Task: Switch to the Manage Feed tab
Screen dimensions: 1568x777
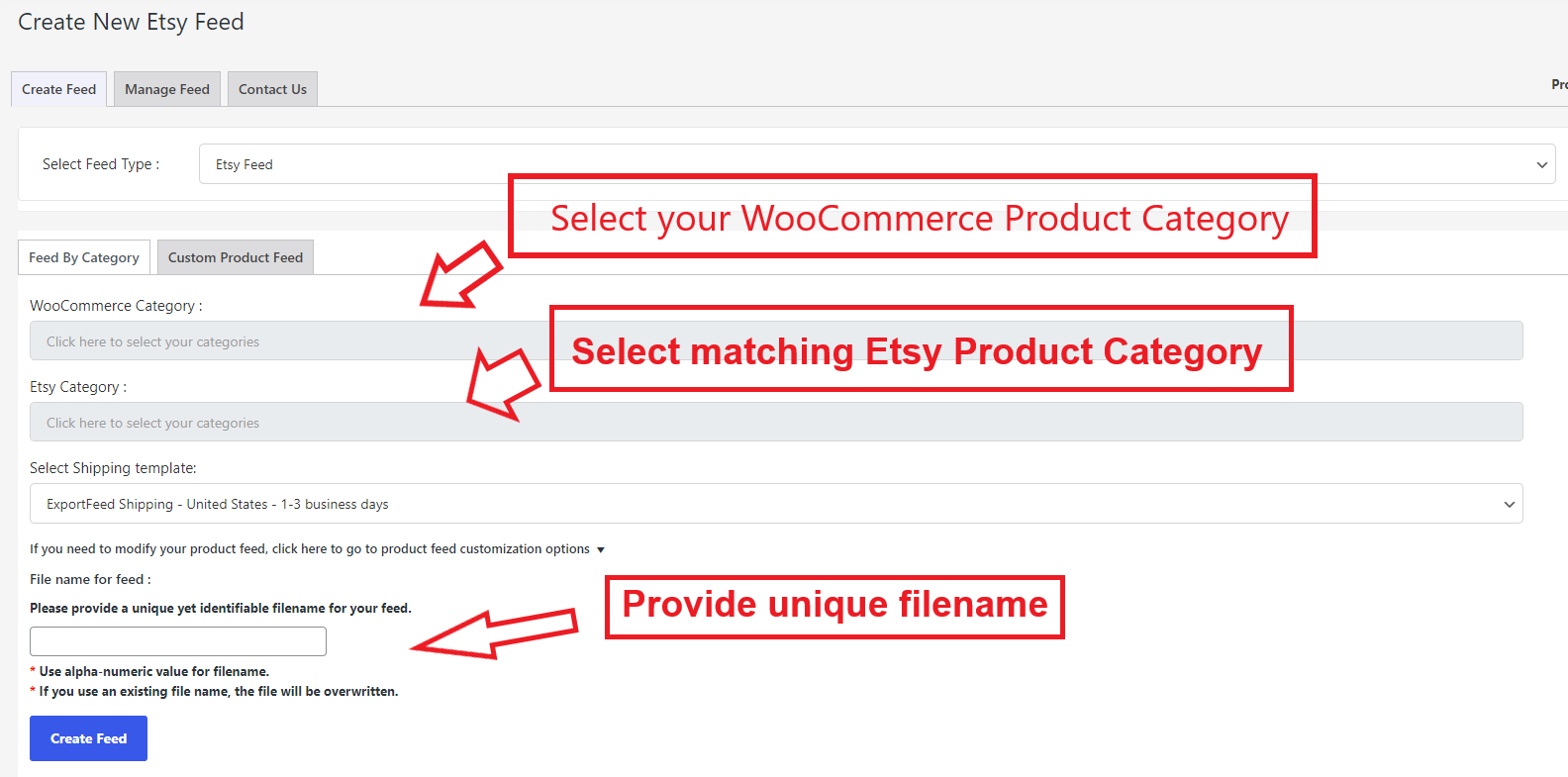Action: (166, 88)
